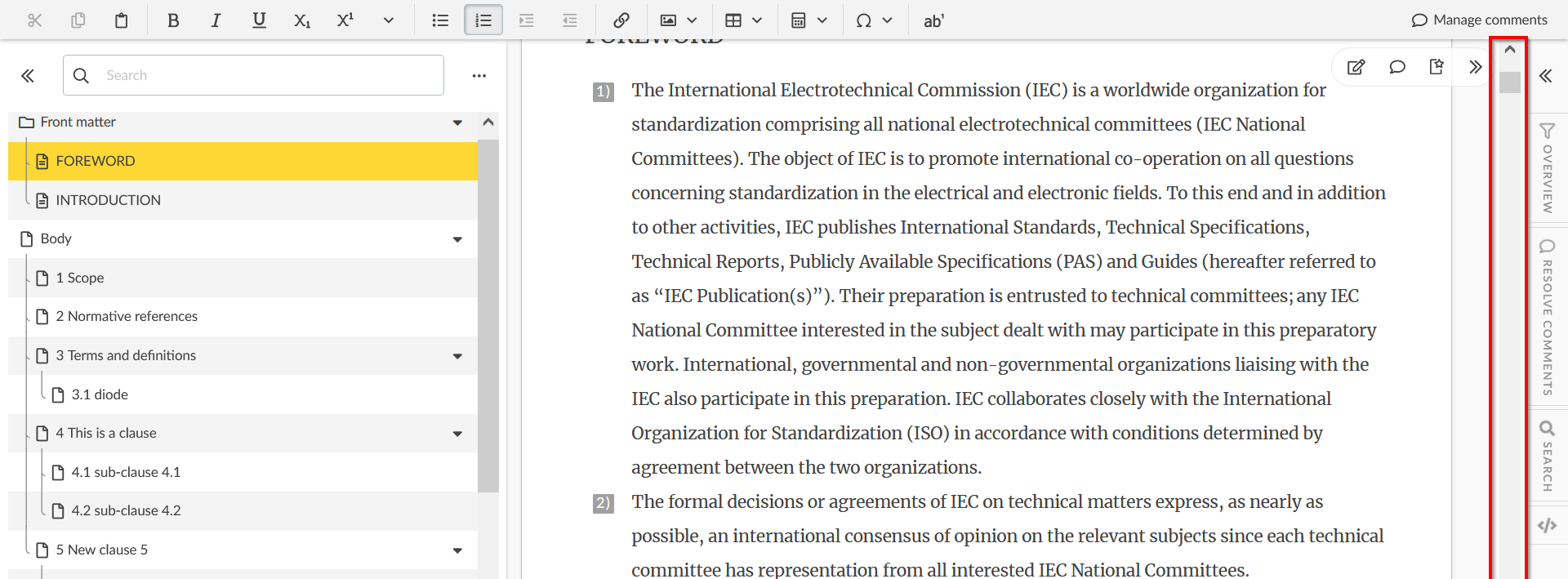Collapse 5 New clause 5 arrow

click(457, 550)
